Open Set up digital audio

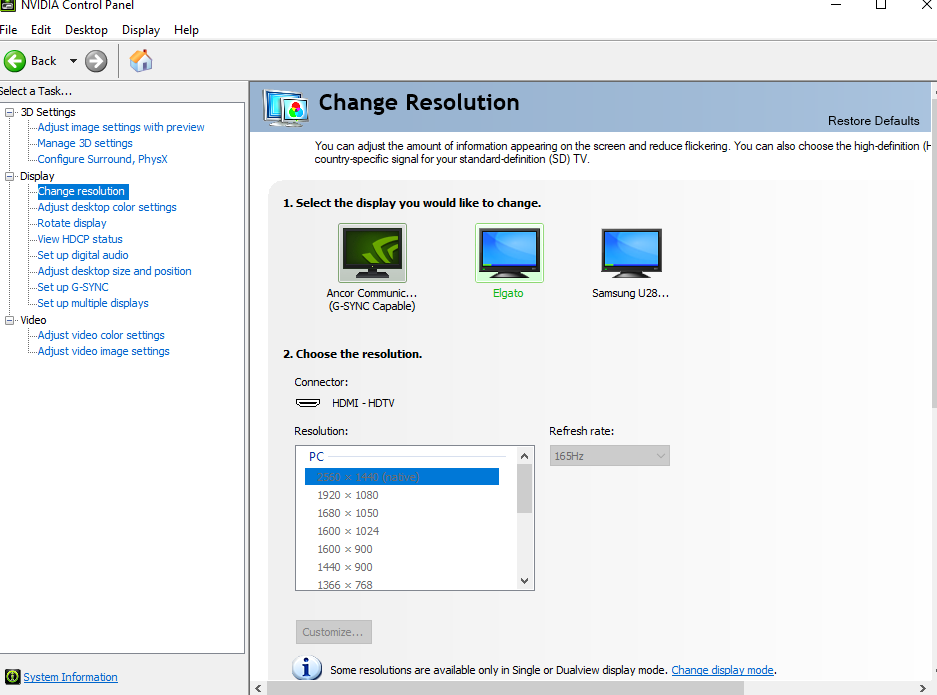point(83,255)
